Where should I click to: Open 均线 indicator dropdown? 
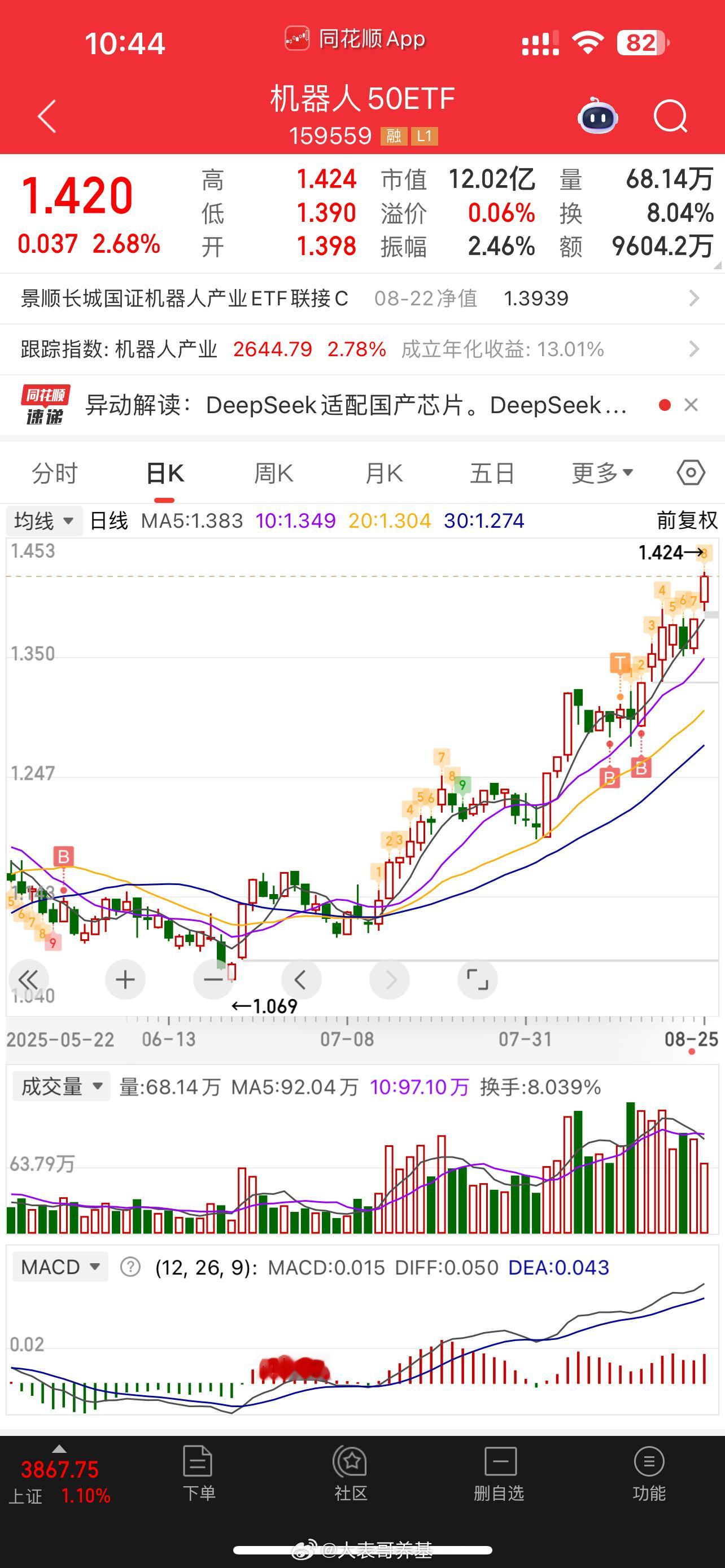44,521
